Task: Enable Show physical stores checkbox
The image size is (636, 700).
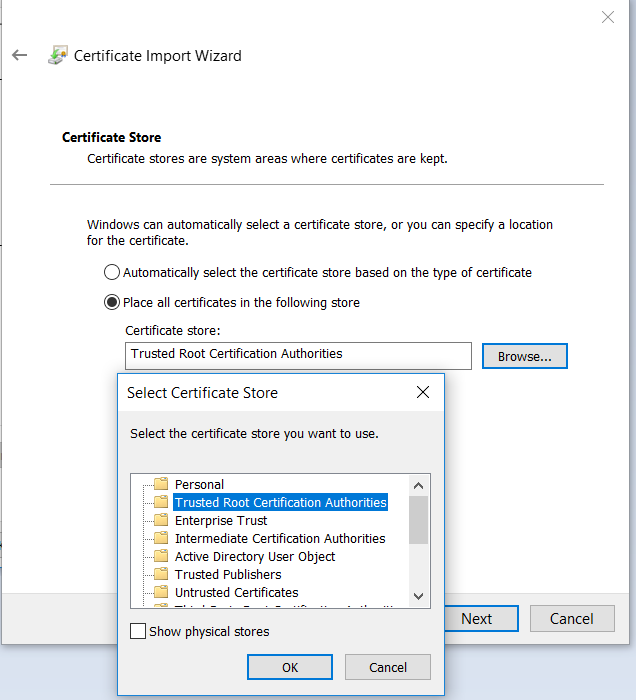Action: coord(138,632)
